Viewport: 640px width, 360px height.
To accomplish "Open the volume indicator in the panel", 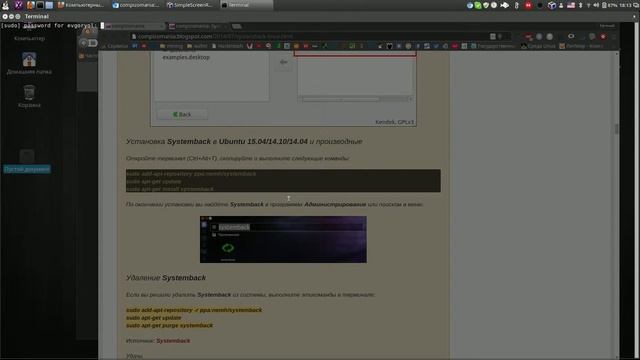I will pyautogui.click(x=596, y=5).
